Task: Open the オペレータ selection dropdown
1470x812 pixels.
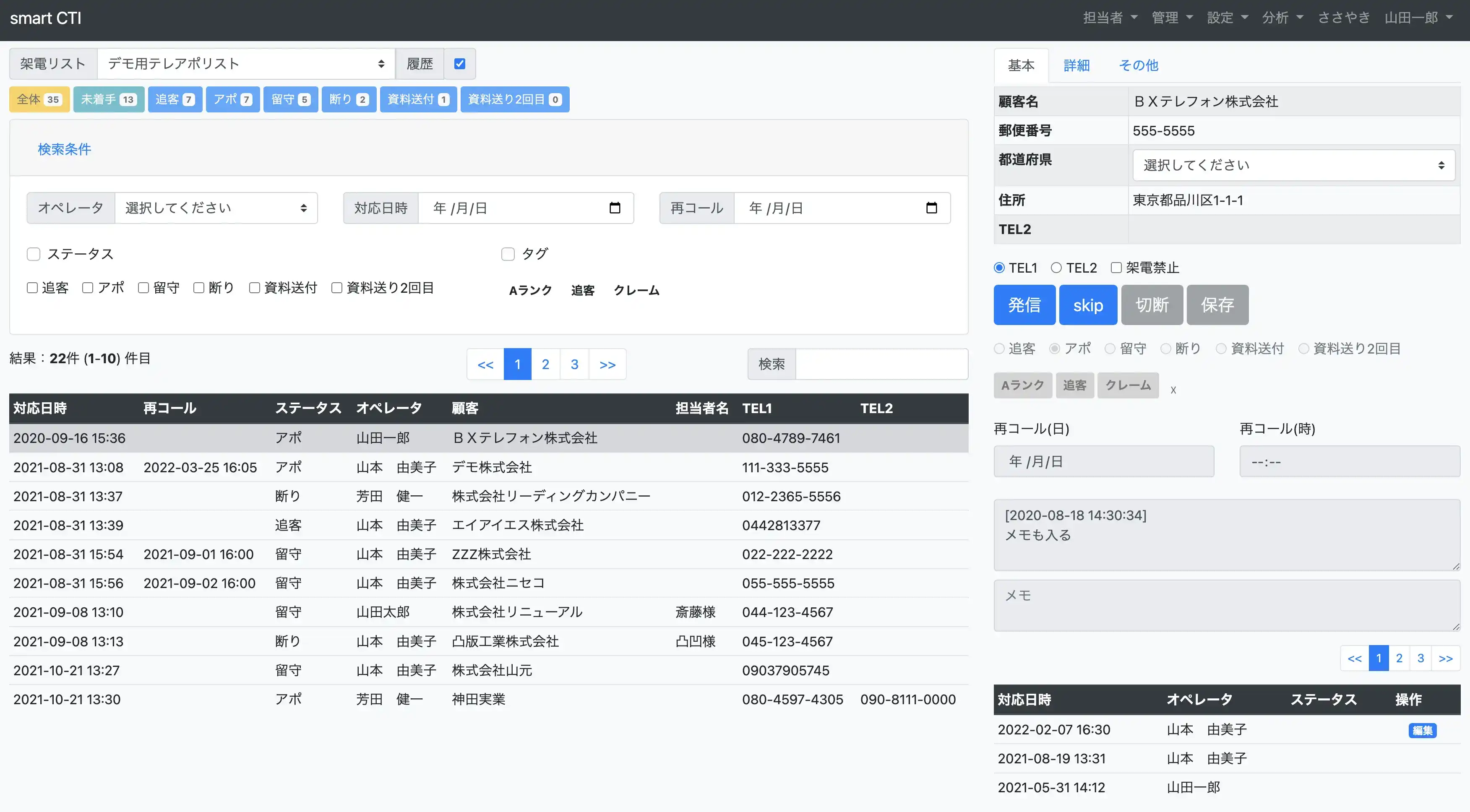Action: (x=216, y=208)
